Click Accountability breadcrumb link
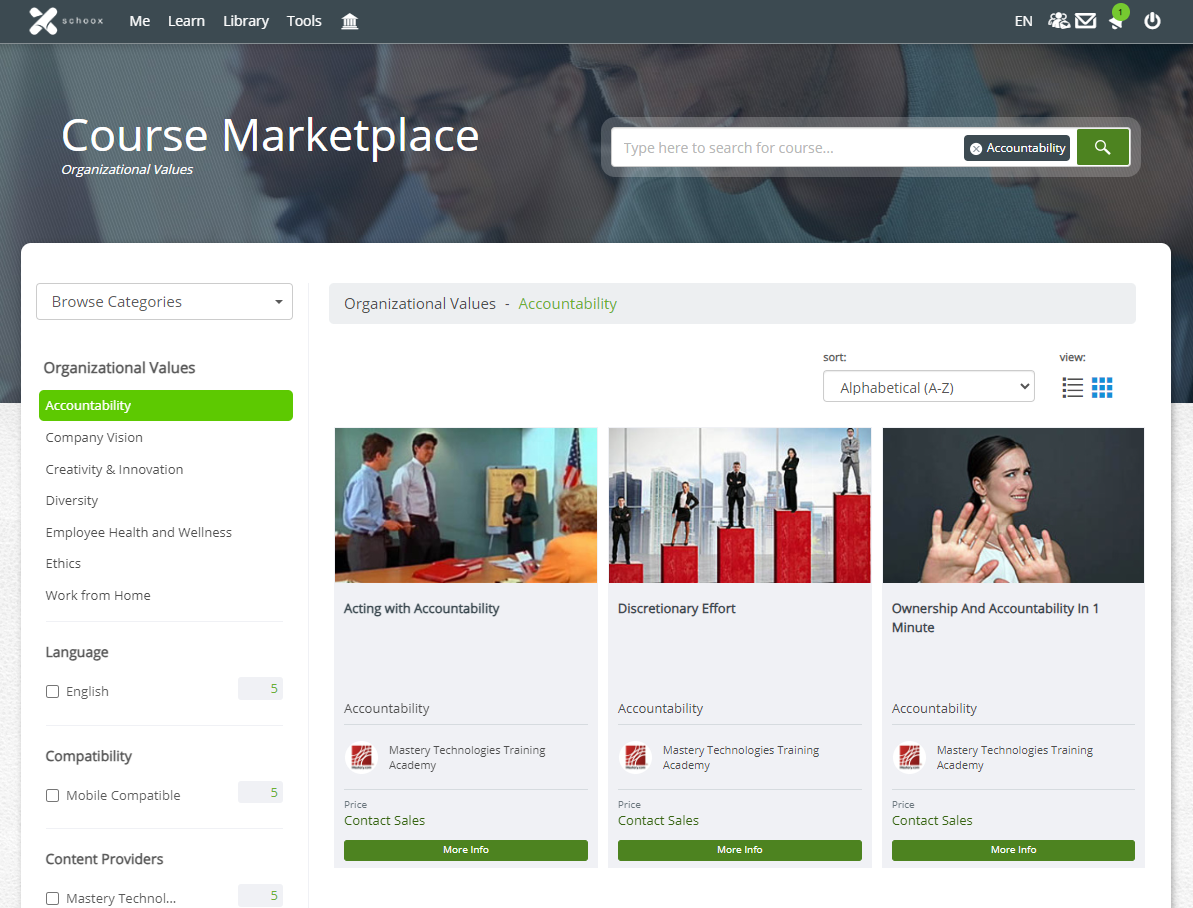The height and width of the screenshot is (908, 1193). [x=568, y=304]
